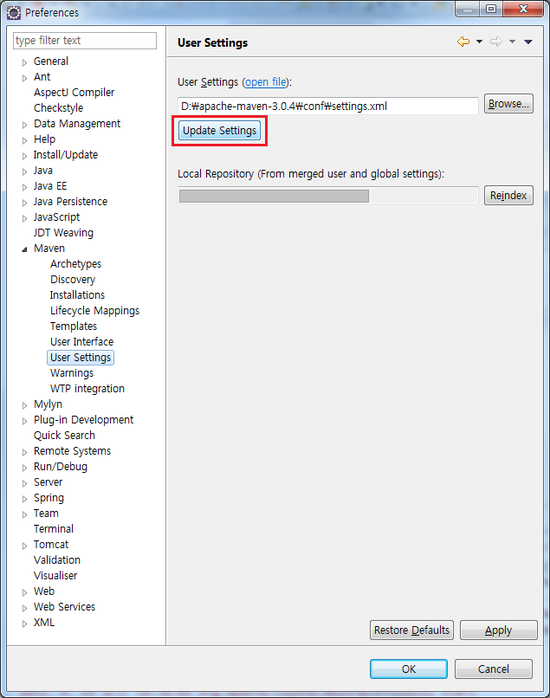Screen dimensions: 550x698
Task: Expand the XML tree node
Action: pyautogui.click(x=24, y=624)
